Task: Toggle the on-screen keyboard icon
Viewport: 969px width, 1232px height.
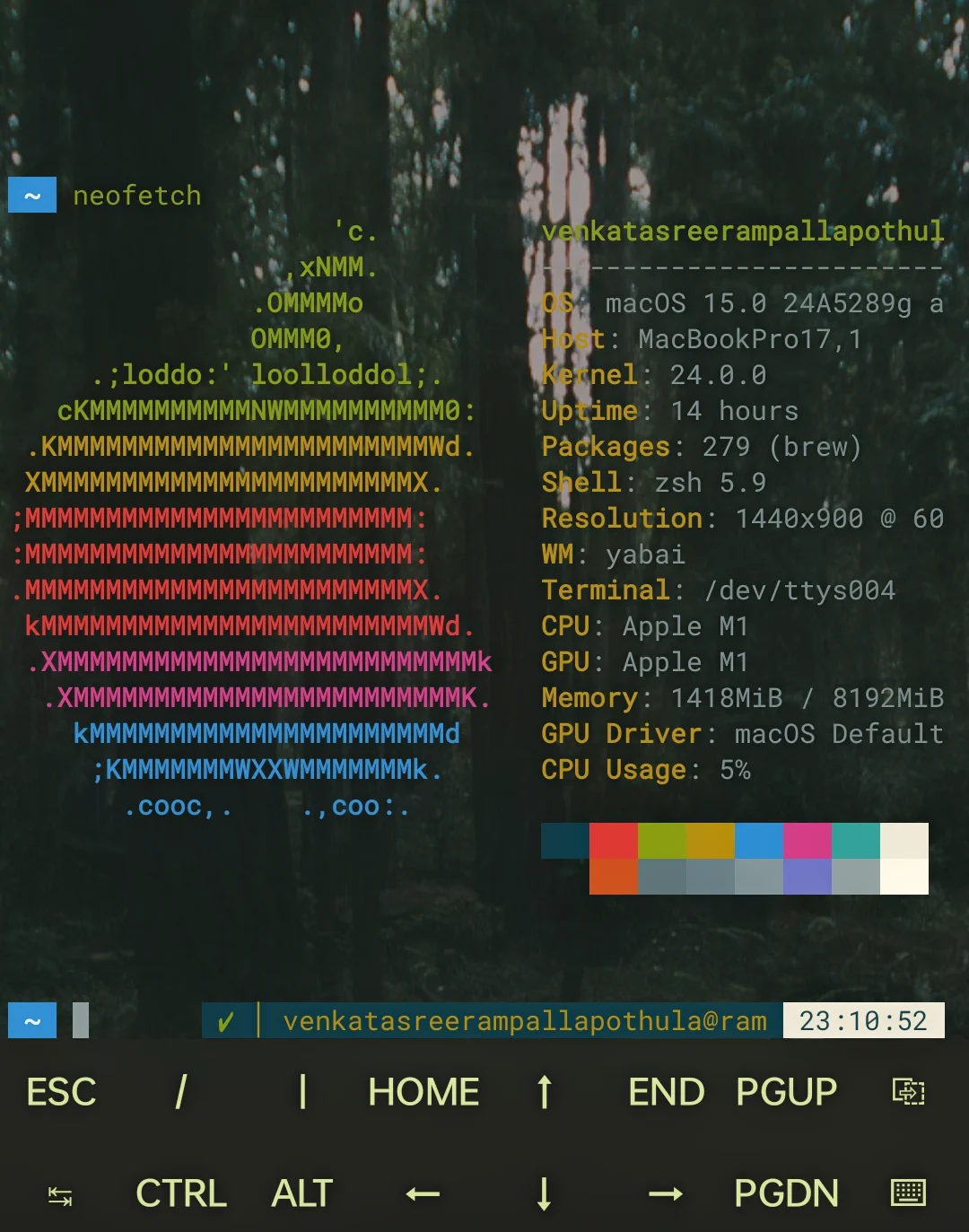Action: (907, 1193)
